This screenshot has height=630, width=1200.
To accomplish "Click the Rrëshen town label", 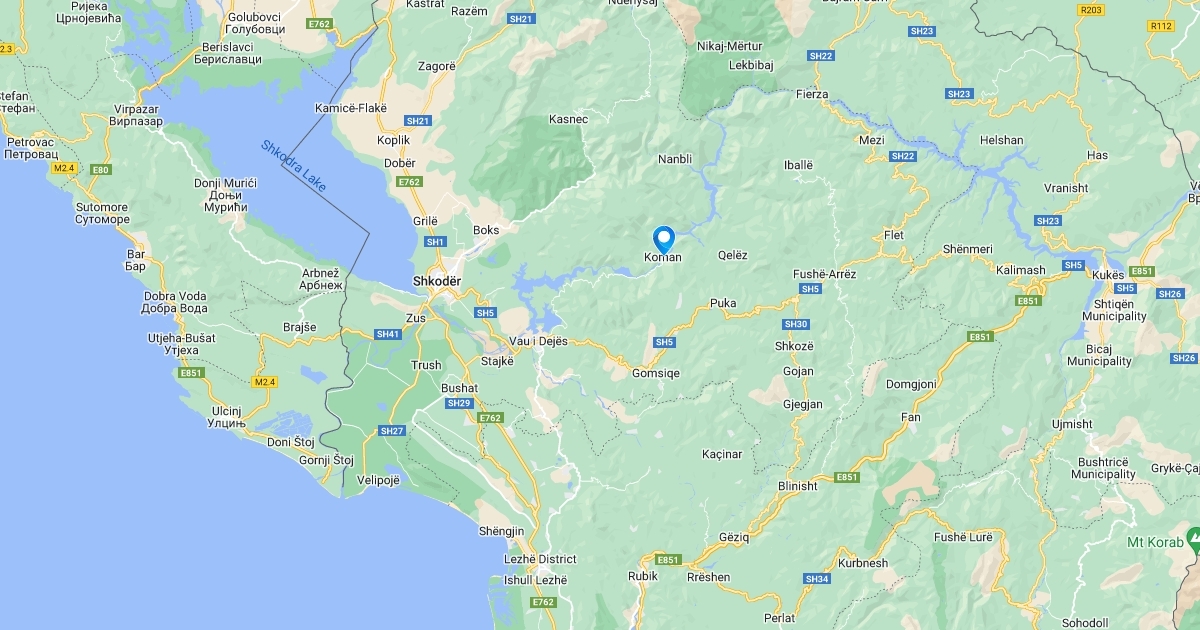I will (709, 577).
